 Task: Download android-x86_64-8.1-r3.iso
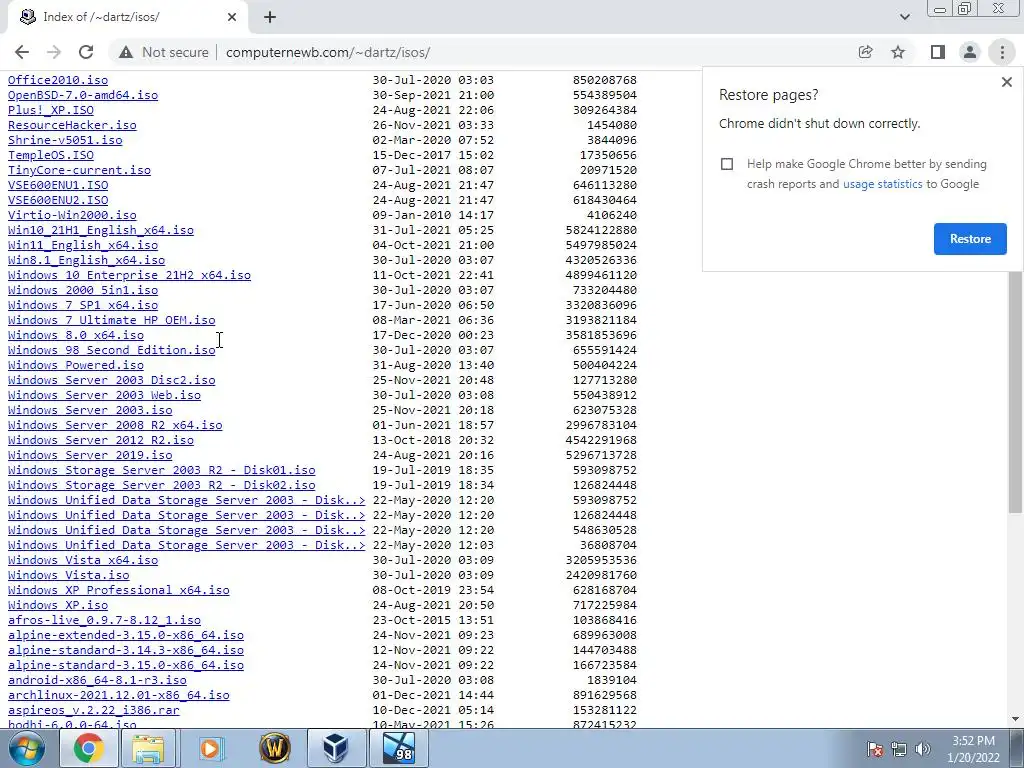97,680
